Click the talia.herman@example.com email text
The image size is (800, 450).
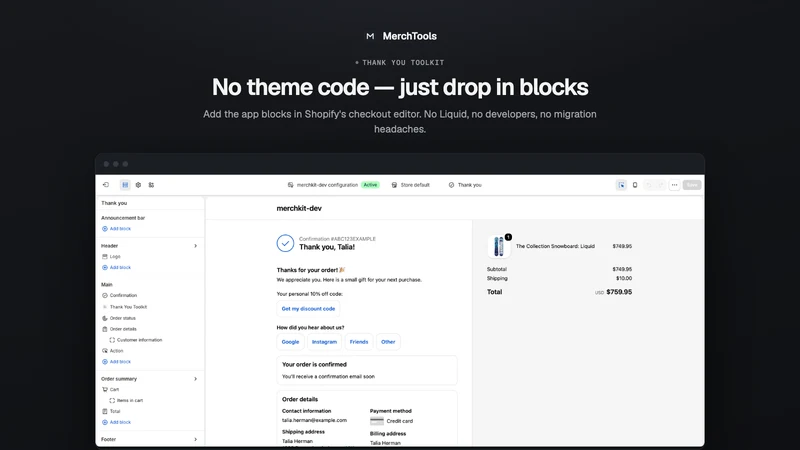[314, 420]
